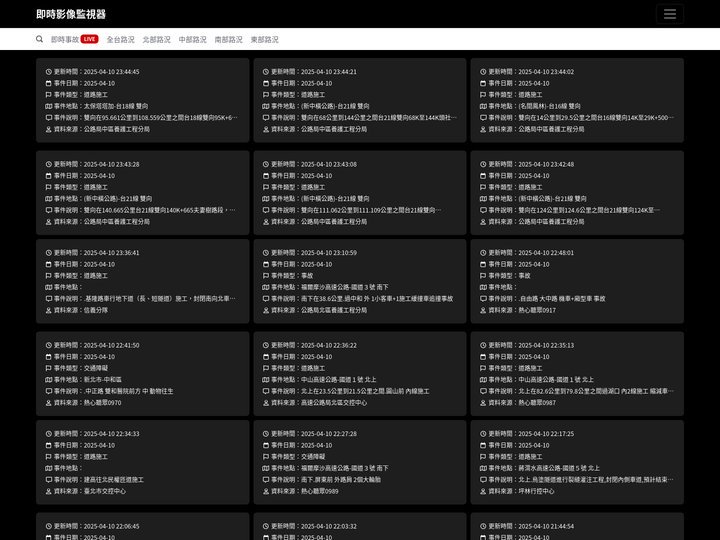The height and width of the screenshot is (540, 720).
Task: Click the map icon beside 新北市-中和區
Action: pyautogui.click(x=48, y=380)
